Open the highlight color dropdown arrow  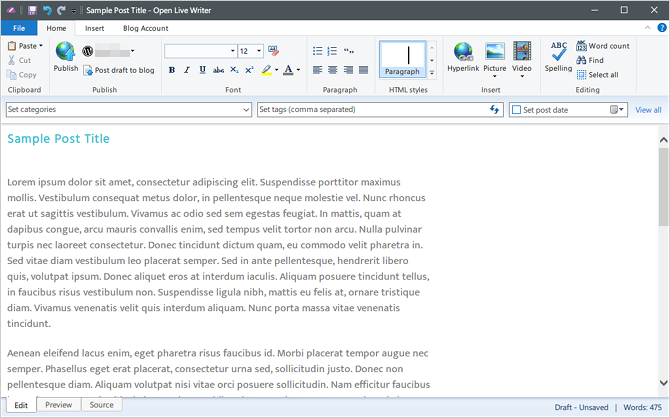277,70
